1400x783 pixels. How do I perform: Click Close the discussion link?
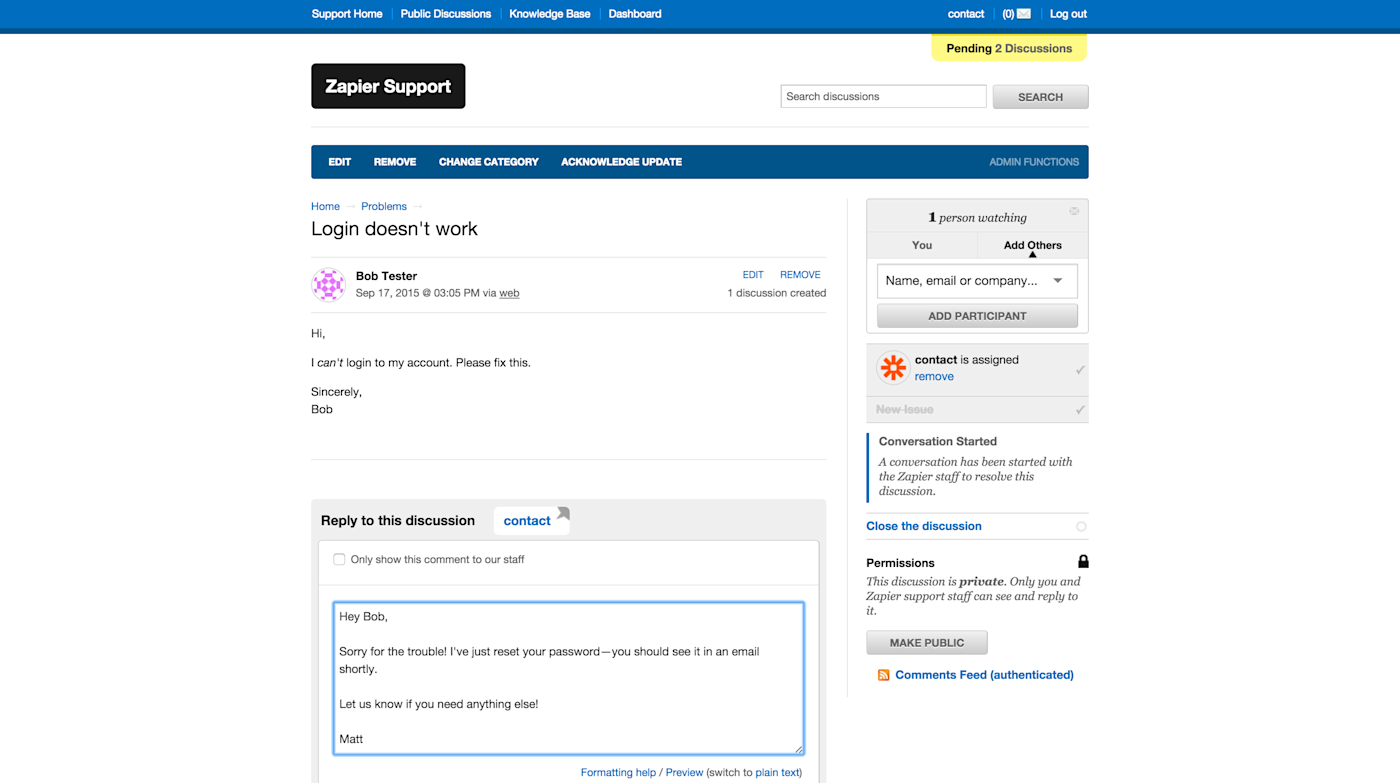[924, 526]
